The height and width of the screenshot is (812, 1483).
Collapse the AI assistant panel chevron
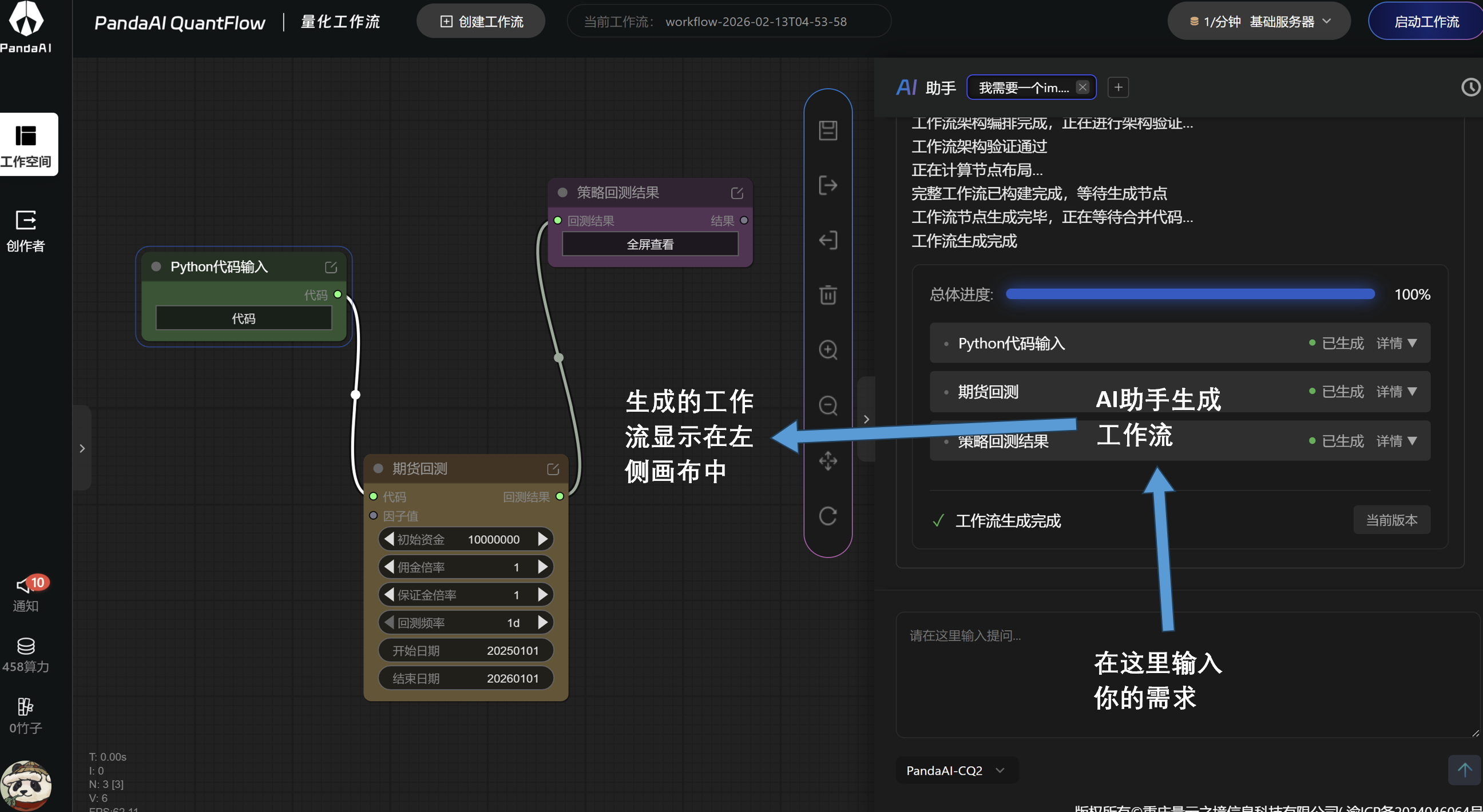click(x=866, y=419)
